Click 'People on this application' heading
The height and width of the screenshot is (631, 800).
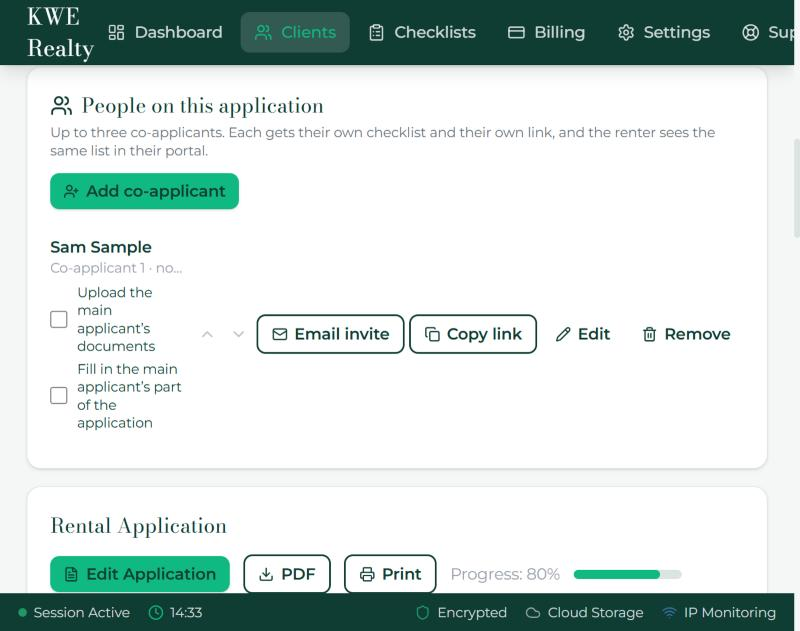[x=203, y=106]
